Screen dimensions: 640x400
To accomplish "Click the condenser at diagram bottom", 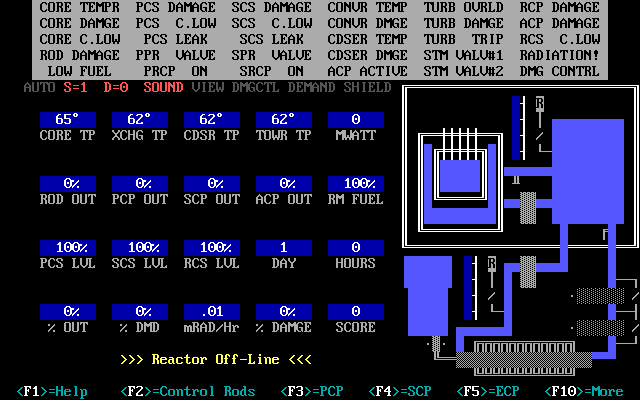I will click(x=524, y=360).
